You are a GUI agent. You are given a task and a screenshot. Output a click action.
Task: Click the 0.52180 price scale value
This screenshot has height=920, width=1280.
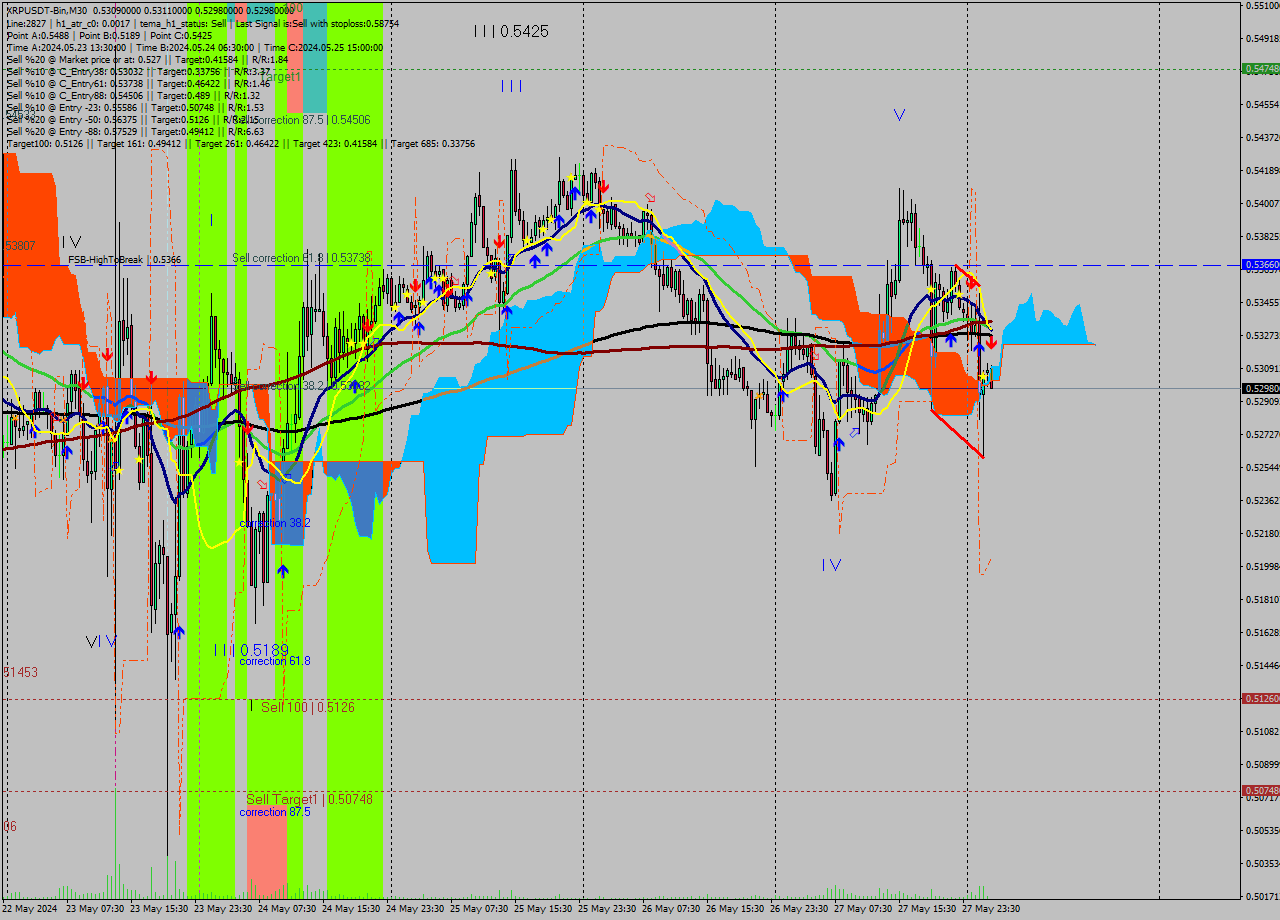[x=1262, y=533]
